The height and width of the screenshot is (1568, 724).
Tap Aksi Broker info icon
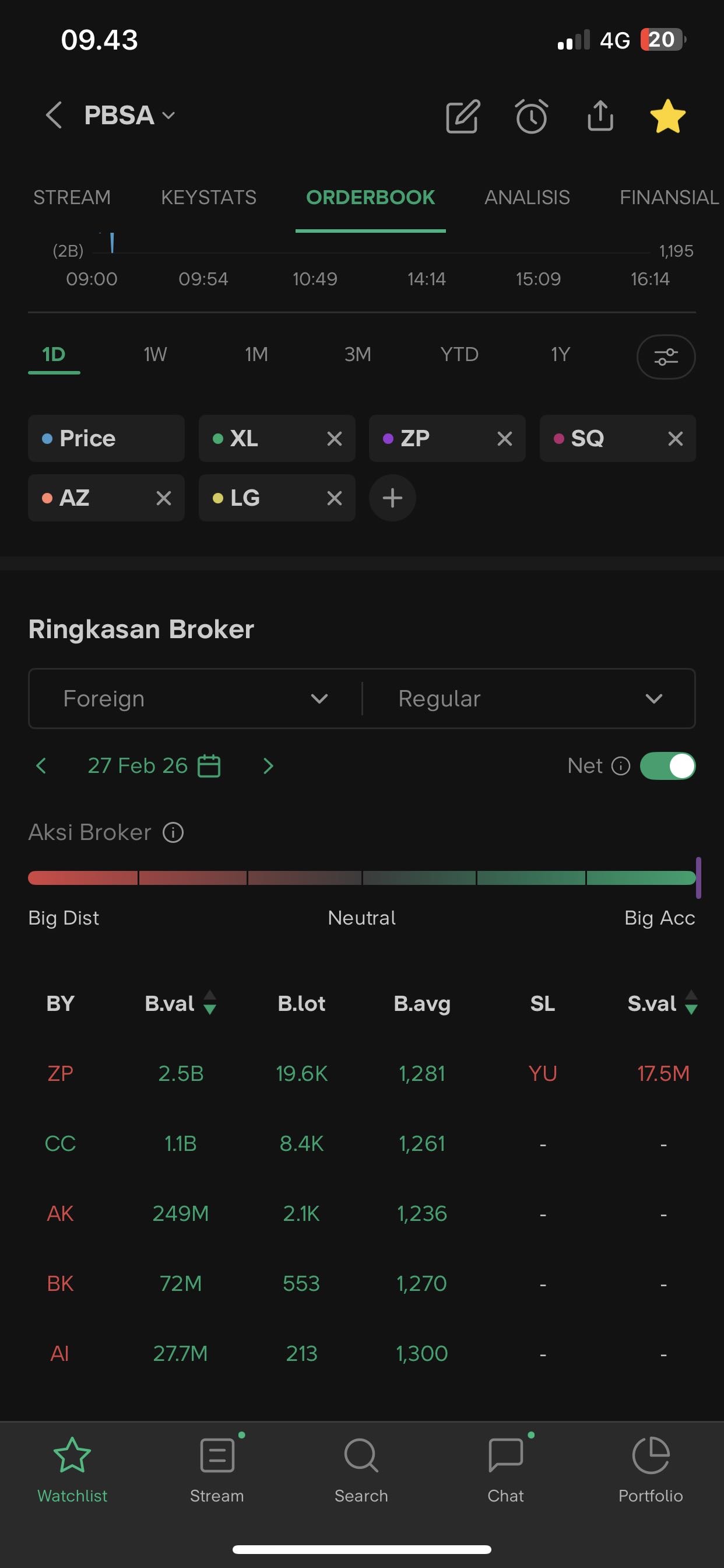coord(173,832)
